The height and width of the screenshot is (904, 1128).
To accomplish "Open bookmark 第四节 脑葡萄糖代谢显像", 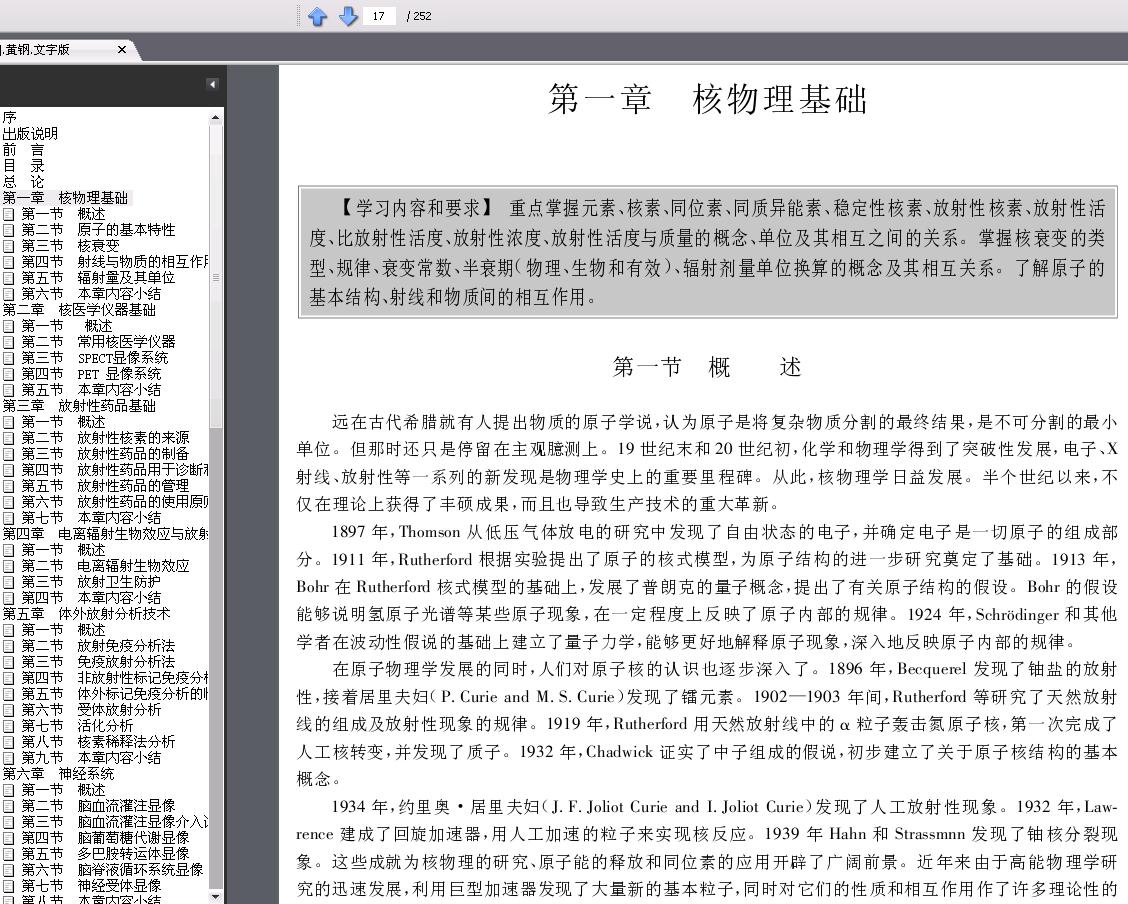I will 105,837.
